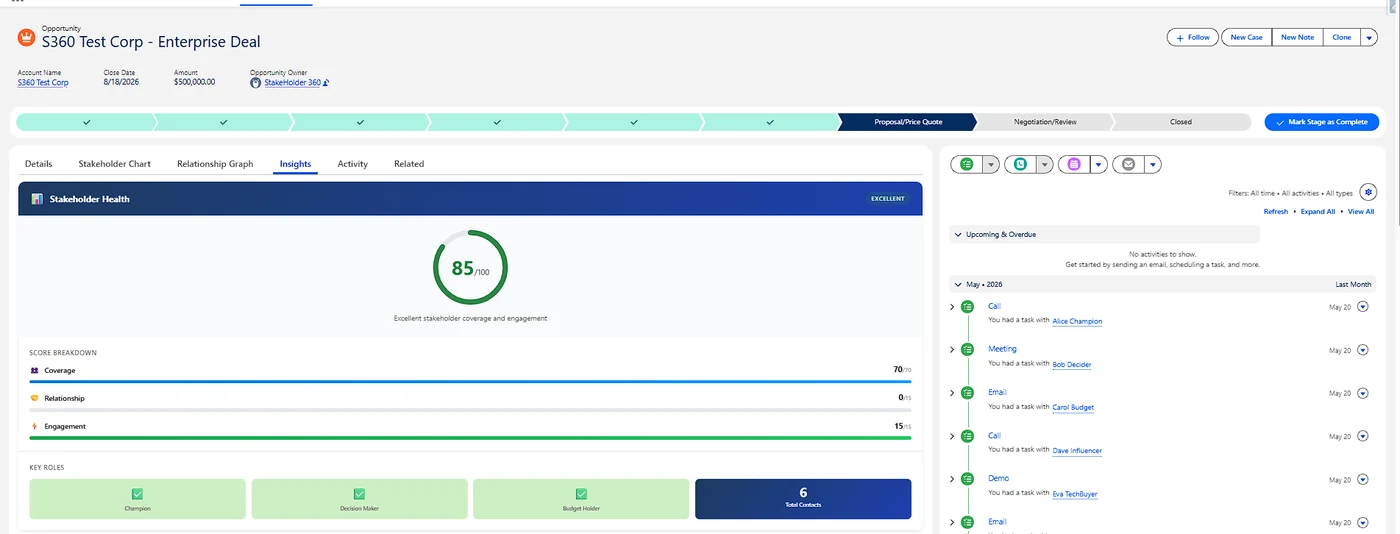Screen dimensions: 1400x534
Task: Click Mark Stage as Complete button
Action: 1322,122
